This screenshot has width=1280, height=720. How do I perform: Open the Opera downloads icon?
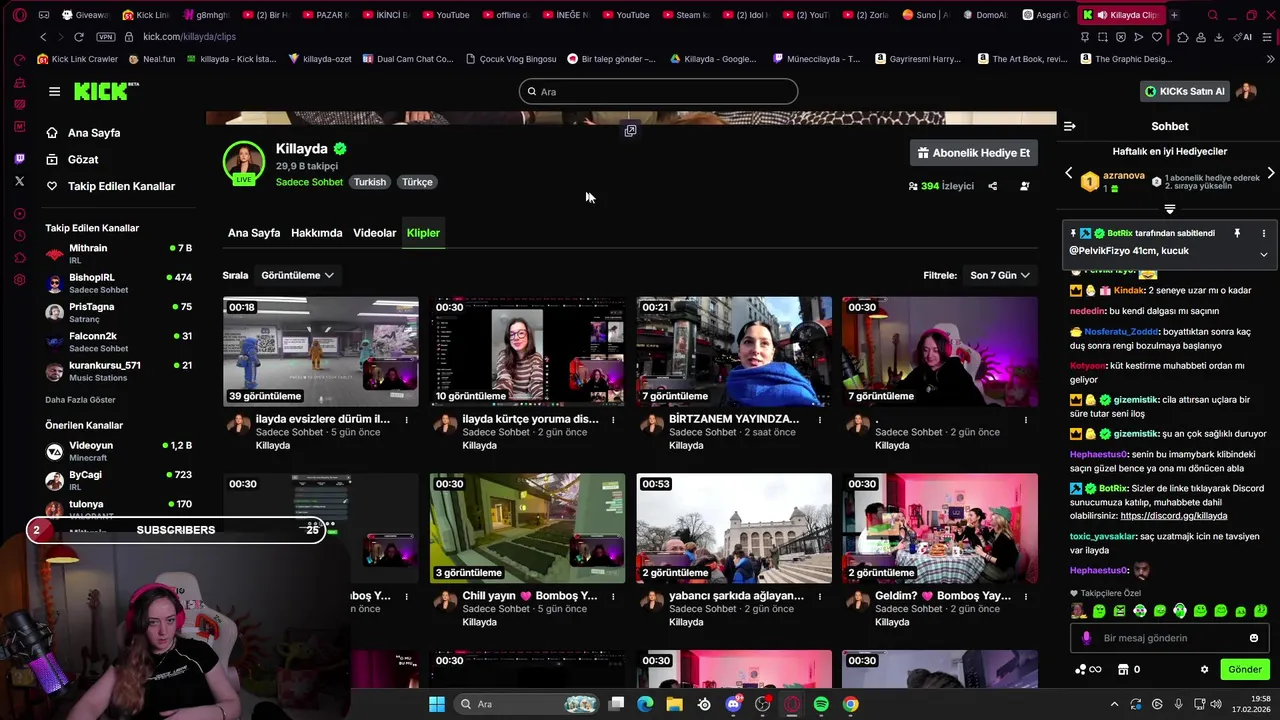pyautogui.click(x=1219, y=37)
